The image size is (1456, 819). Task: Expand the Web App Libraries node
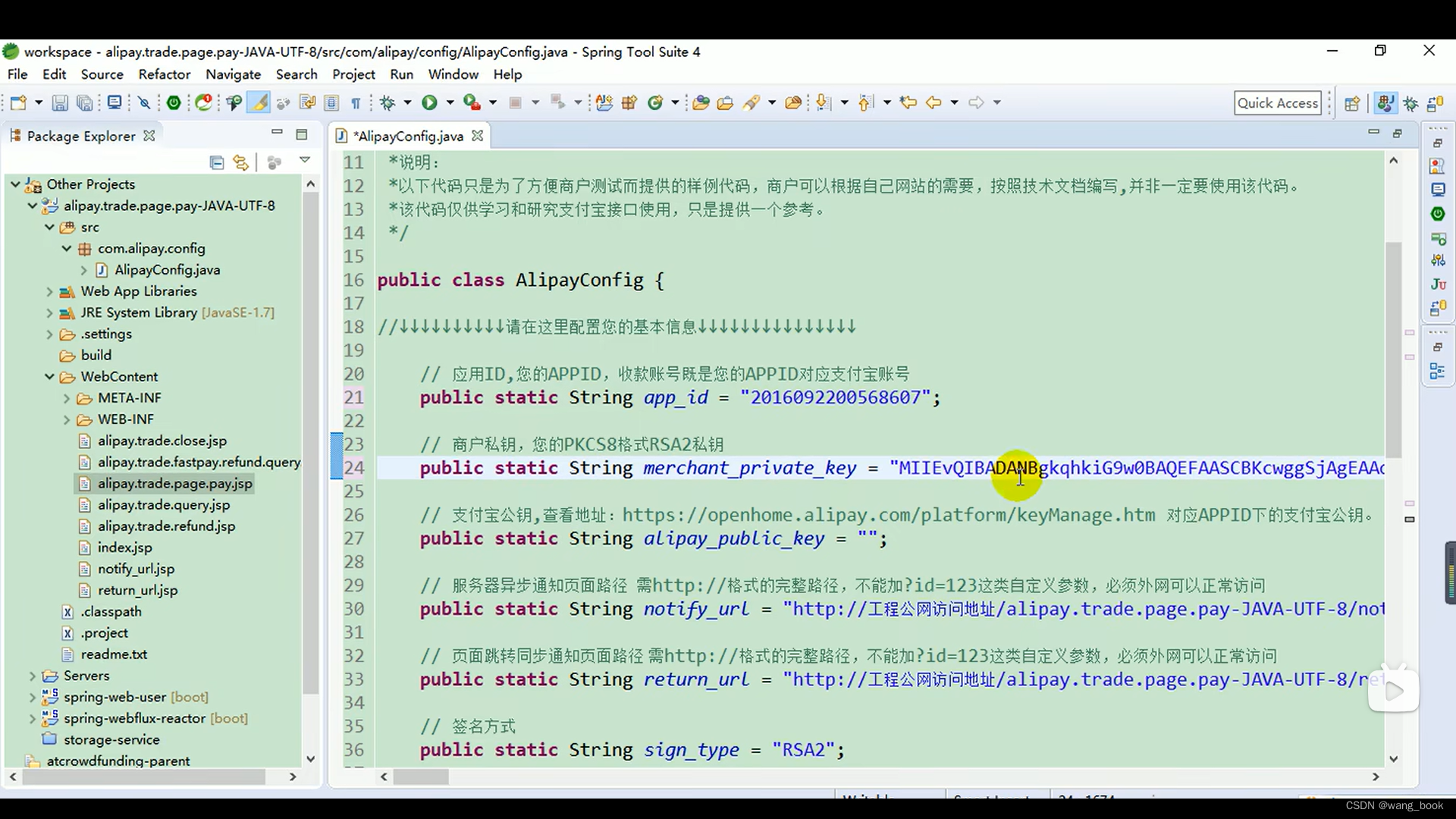click(x=49, y=291)
